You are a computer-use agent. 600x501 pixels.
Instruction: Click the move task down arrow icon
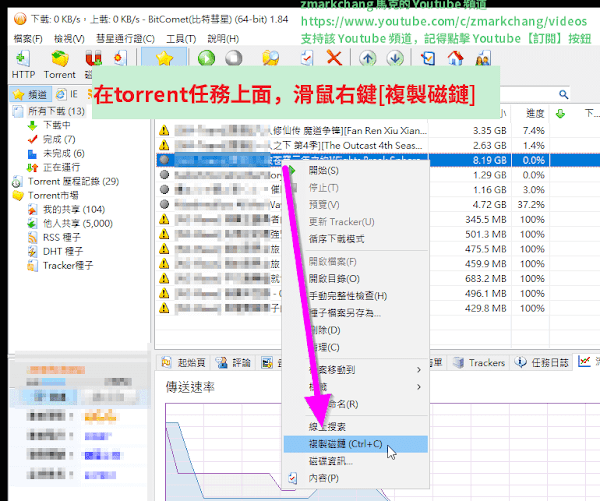pyautogui.click(x=395, y=59)
